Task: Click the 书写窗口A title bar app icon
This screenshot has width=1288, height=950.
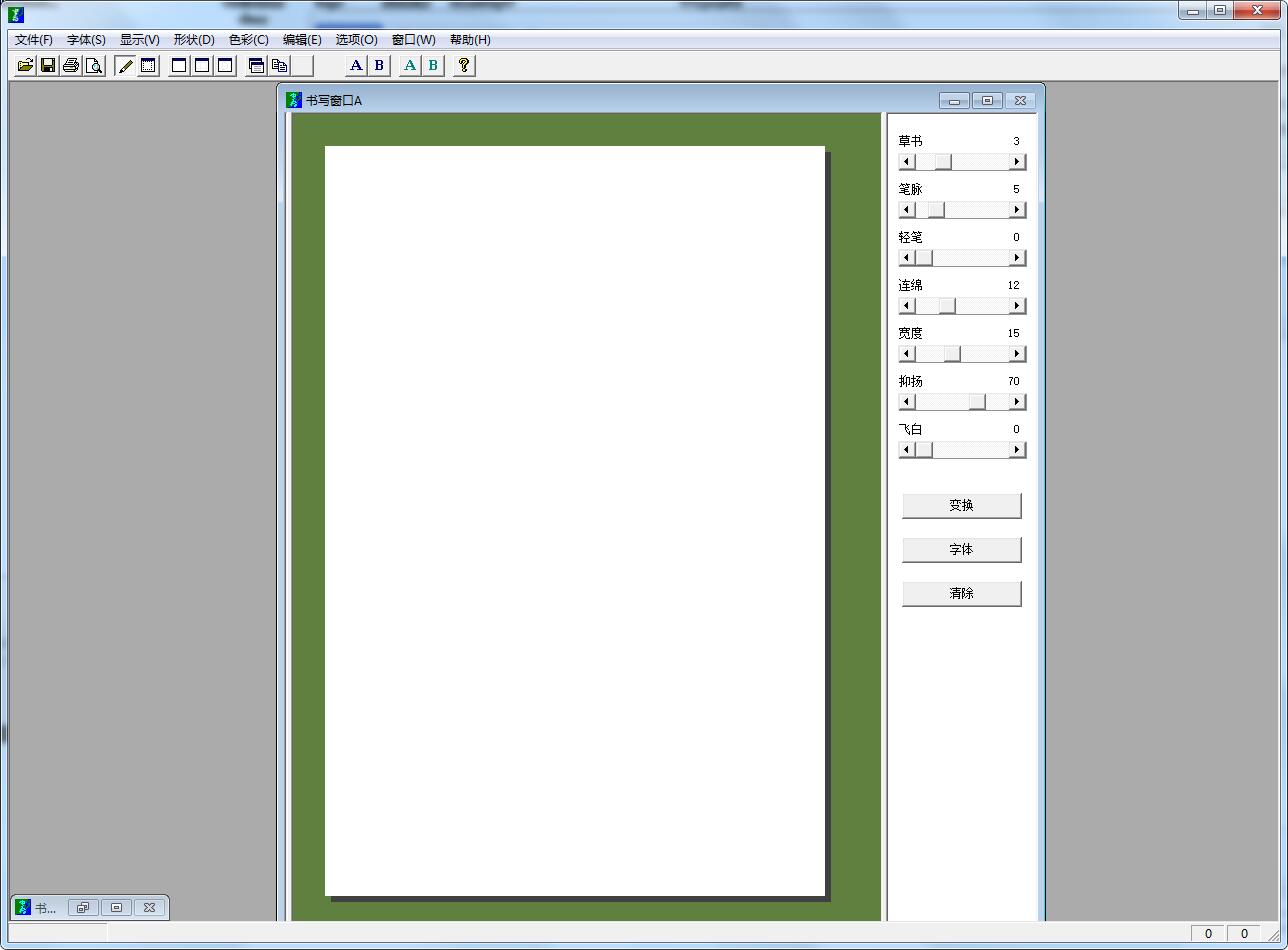Action: [294, 100]
